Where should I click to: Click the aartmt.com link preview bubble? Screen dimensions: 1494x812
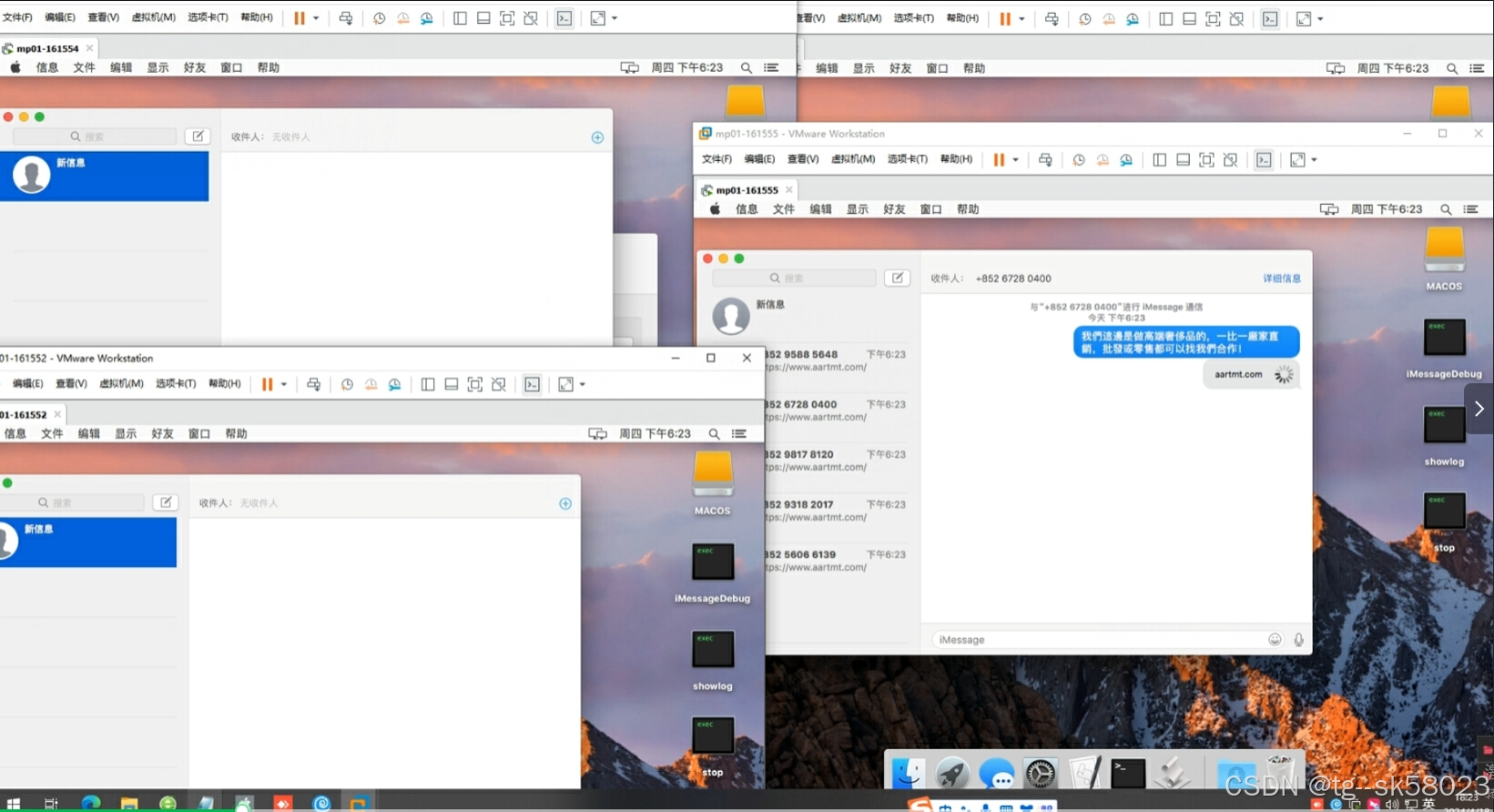(1251, 374)
